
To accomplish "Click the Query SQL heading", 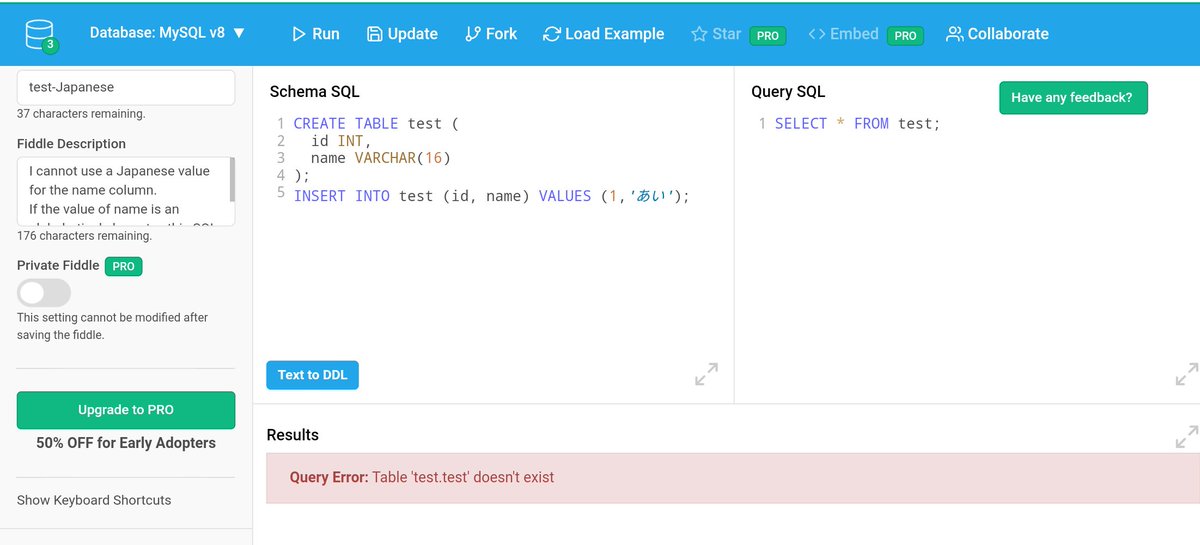I will click(x=788, y=92).
